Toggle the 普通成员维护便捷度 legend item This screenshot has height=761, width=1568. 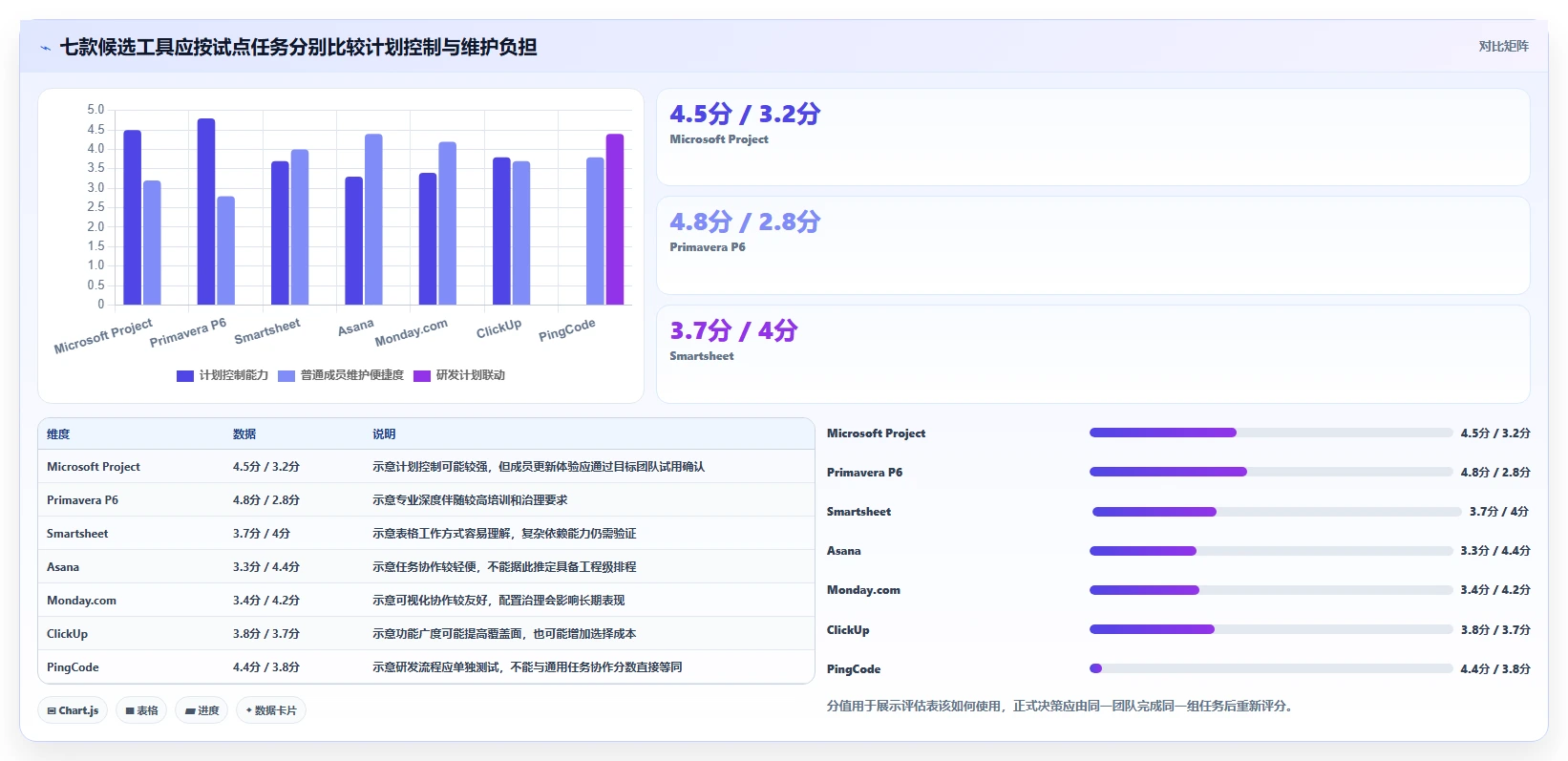tap(341, 375)
